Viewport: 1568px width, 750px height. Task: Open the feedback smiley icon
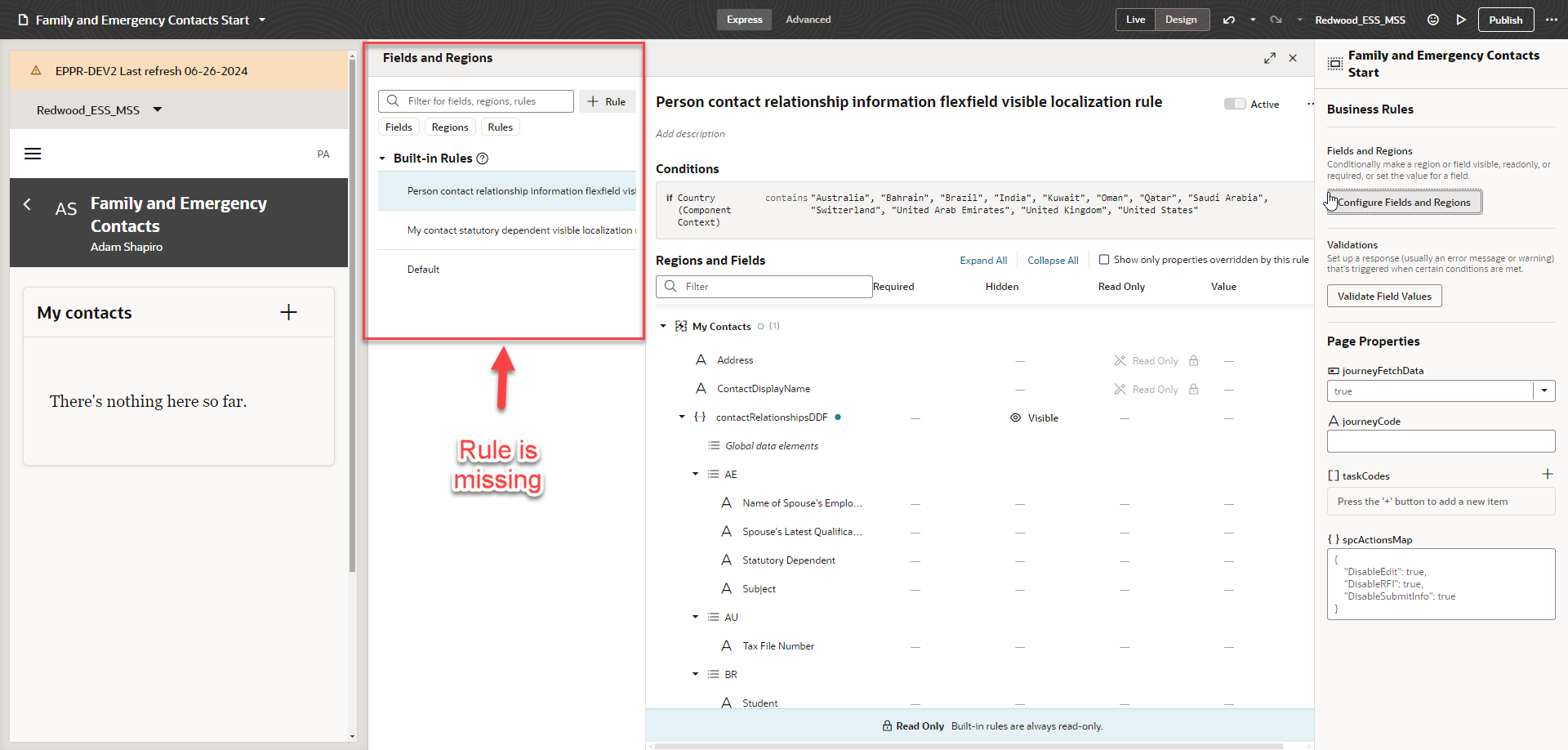click(1432, 20)
